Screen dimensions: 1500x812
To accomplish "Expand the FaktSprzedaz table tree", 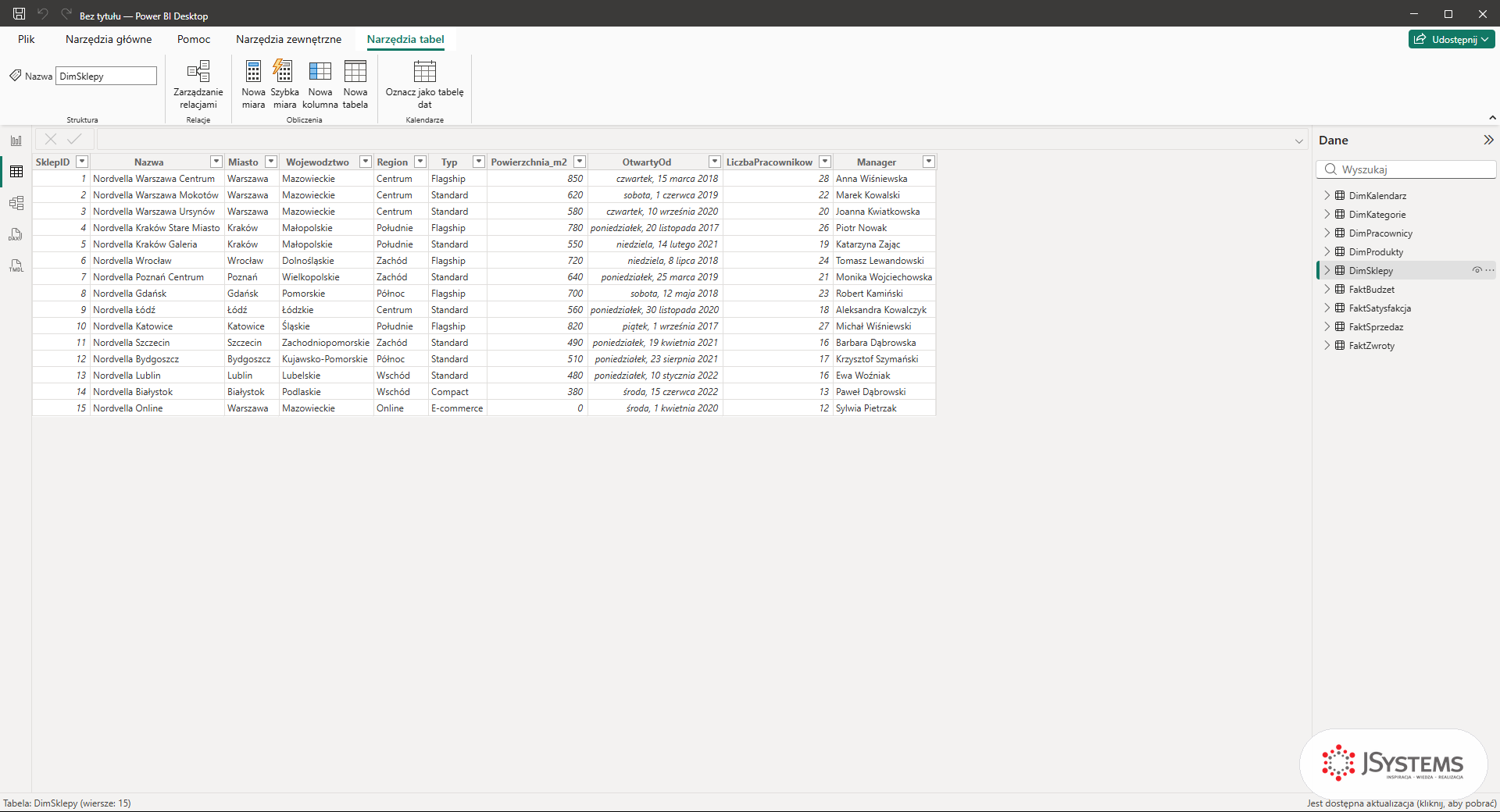I will click(x=1327, y=326).
